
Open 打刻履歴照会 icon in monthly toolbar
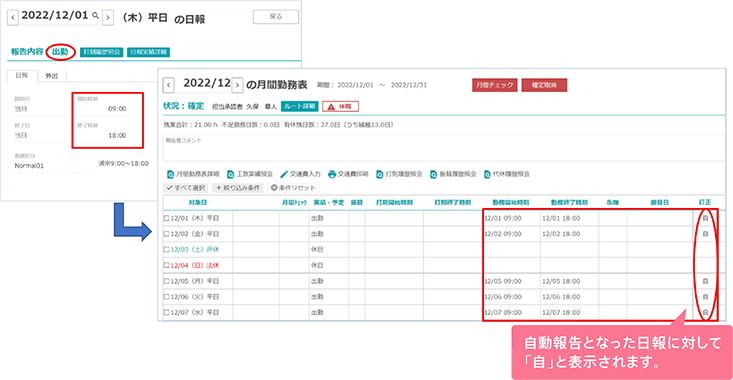[x=380, y=174]
